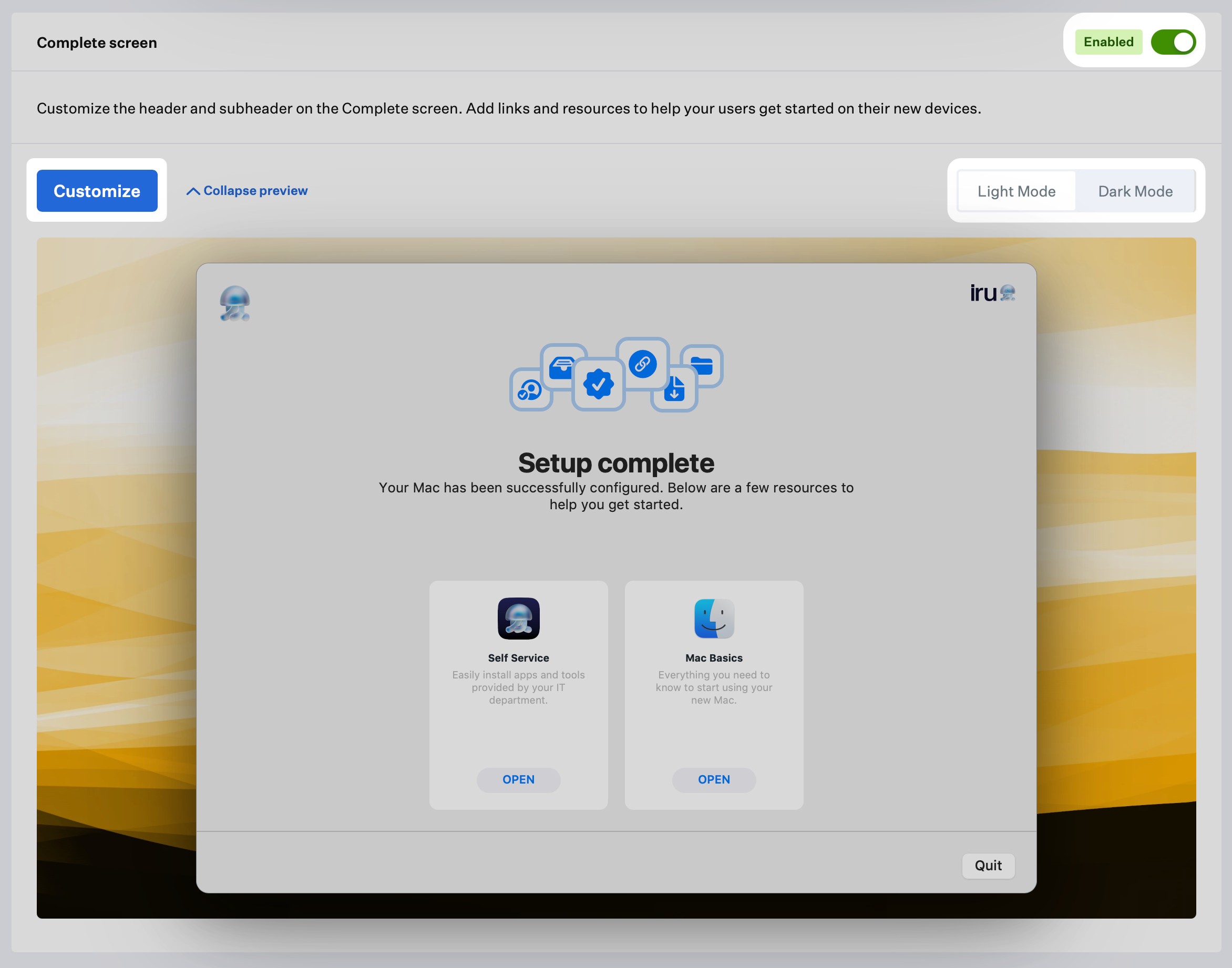Click the jellyfish logo in window corner
Screen dimensions: 1232x968
[234, 303]
